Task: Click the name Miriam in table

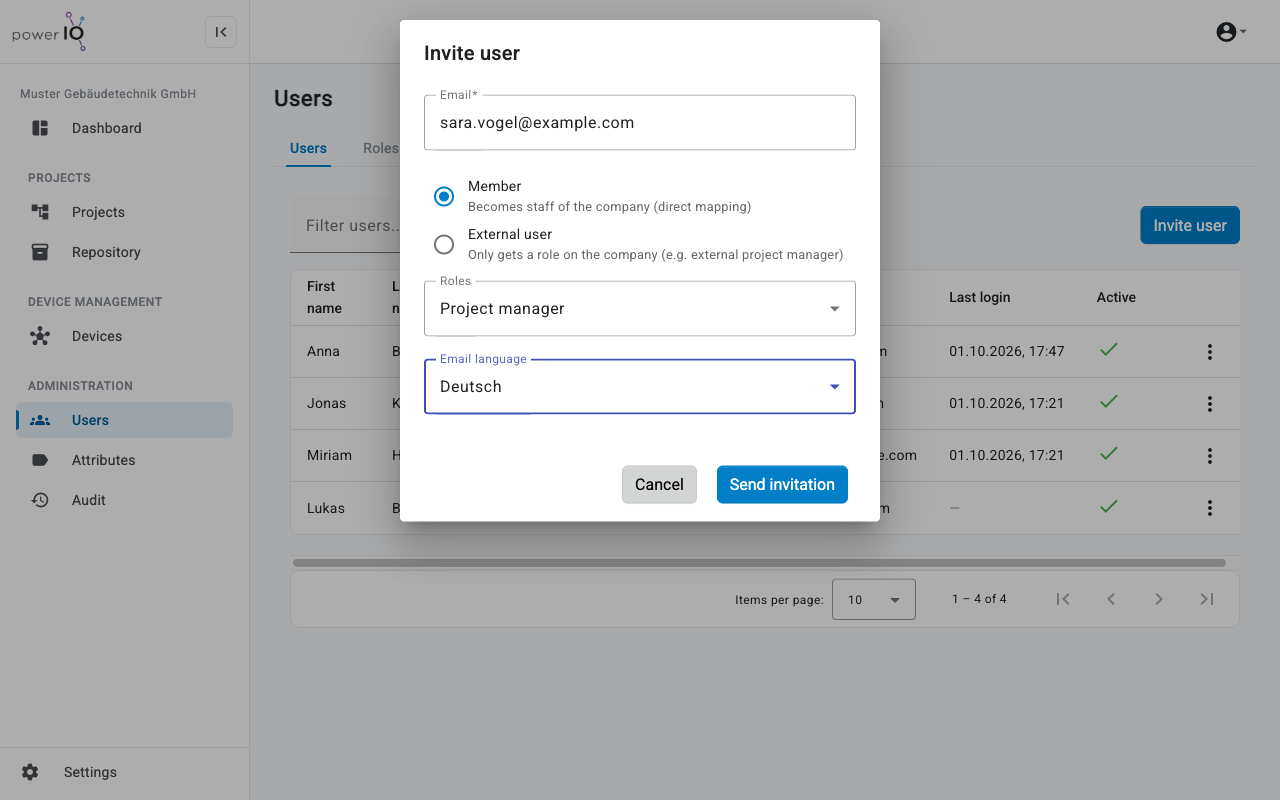Action: pyautogui.click(x=330, y=456)
